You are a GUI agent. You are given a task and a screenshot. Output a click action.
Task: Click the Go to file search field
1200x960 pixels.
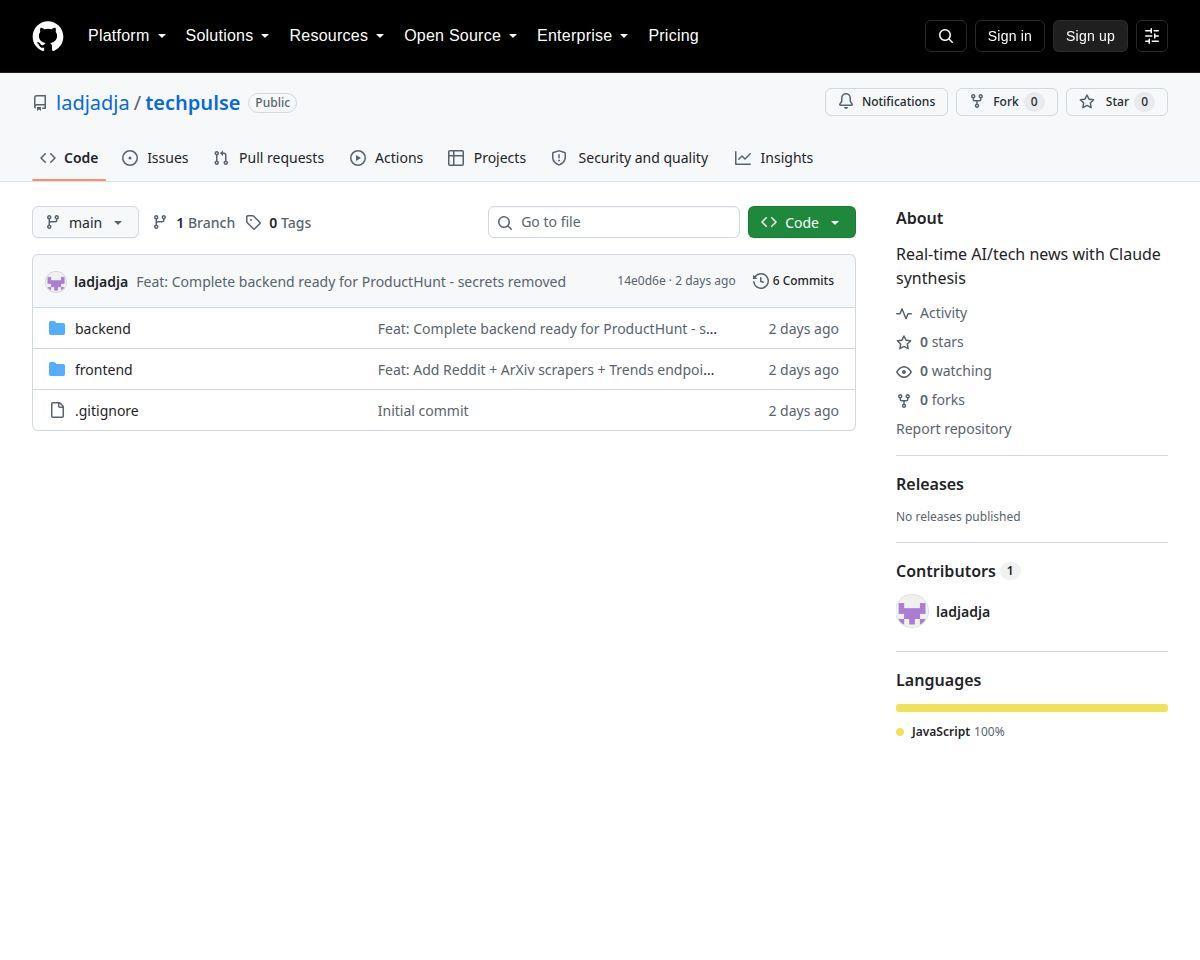coord(614,222)
